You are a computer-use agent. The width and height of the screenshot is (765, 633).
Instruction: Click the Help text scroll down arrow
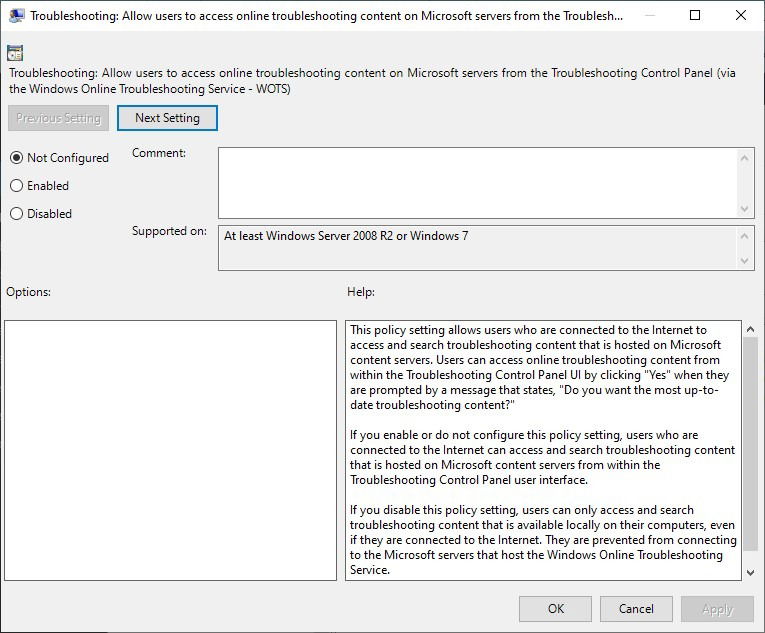750,572
